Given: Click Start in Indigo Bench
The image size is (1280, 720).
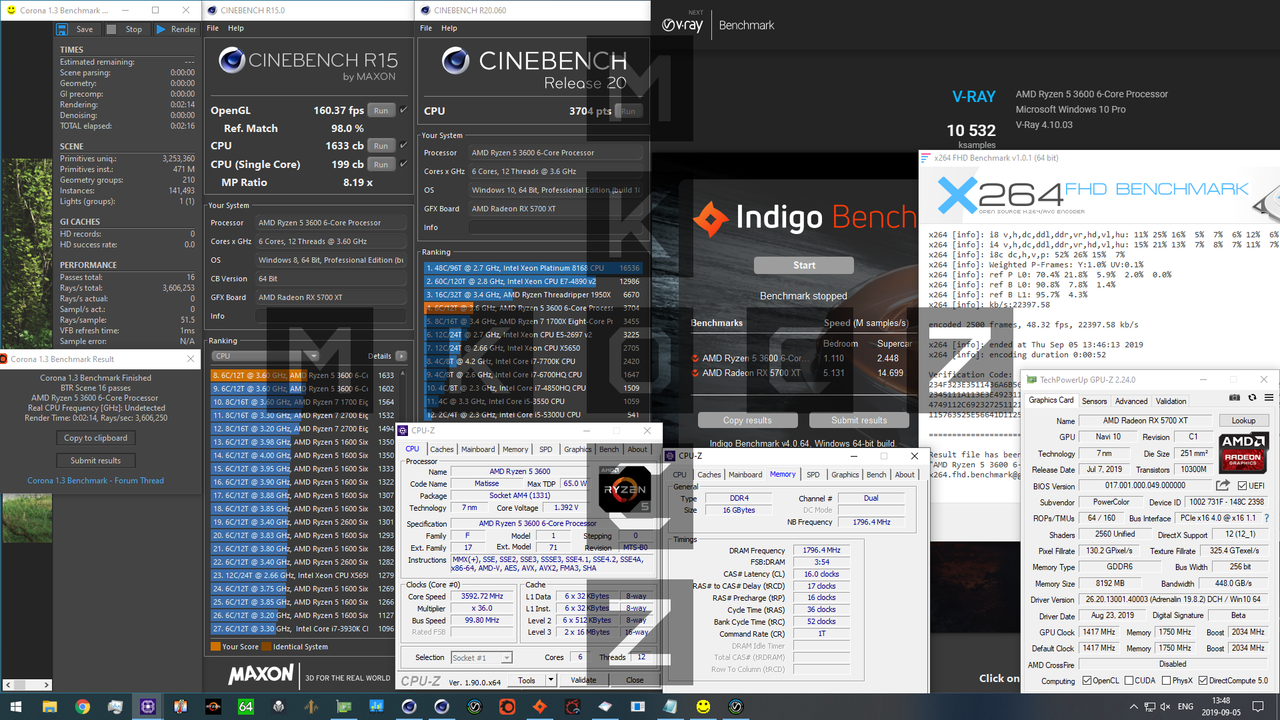Looking at the screenshot, I should (804, 265).
